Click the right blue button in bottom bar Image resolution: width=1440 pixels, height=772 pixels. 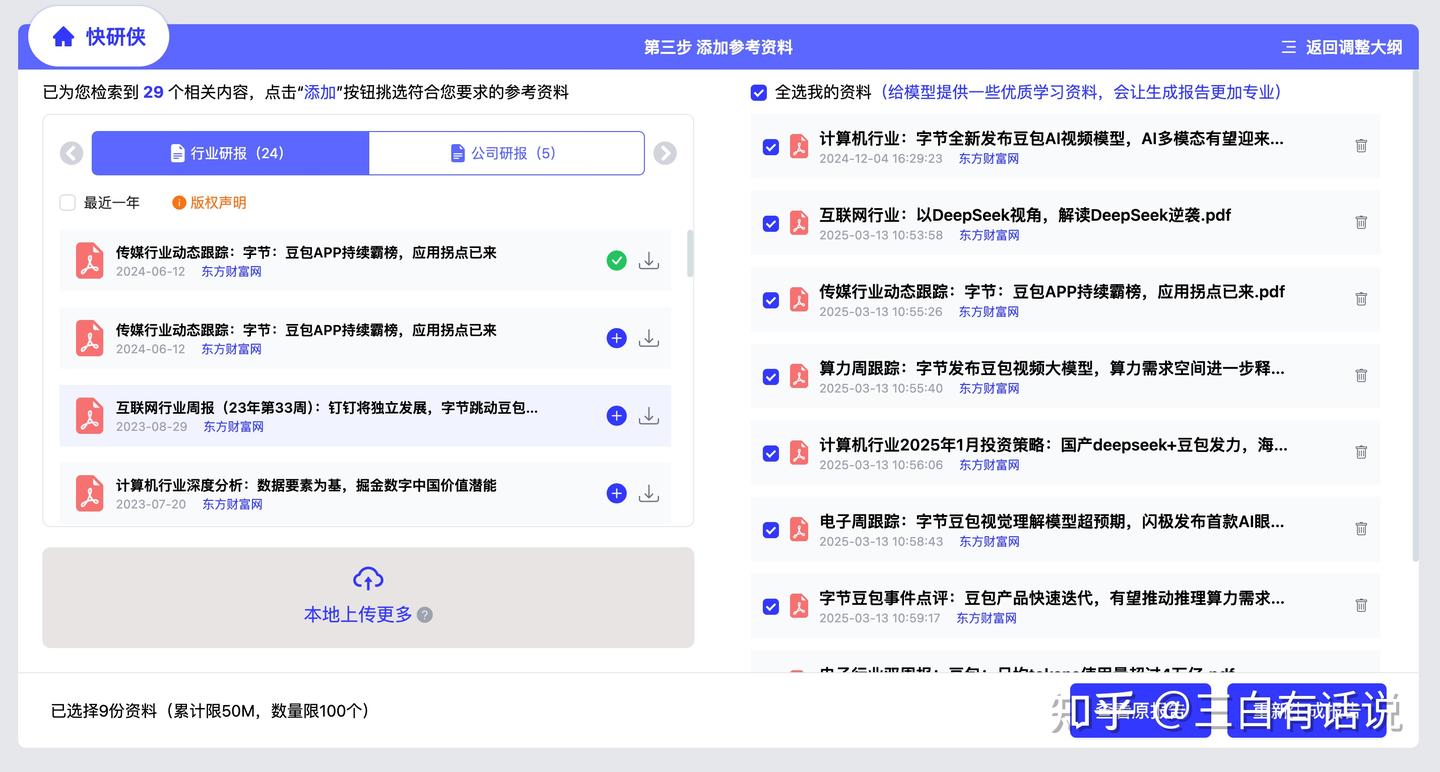tap(1307, 711)
